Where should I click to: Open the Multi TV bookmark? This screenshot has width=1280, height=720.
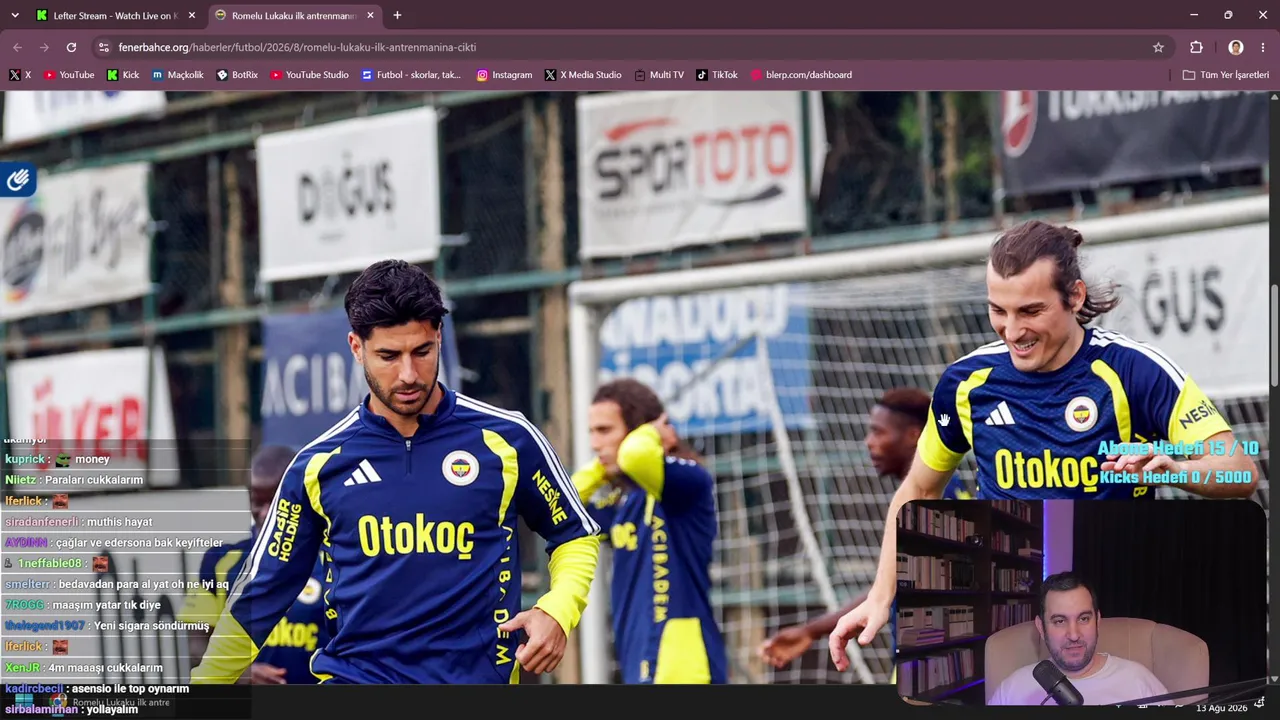click(659, 75)
